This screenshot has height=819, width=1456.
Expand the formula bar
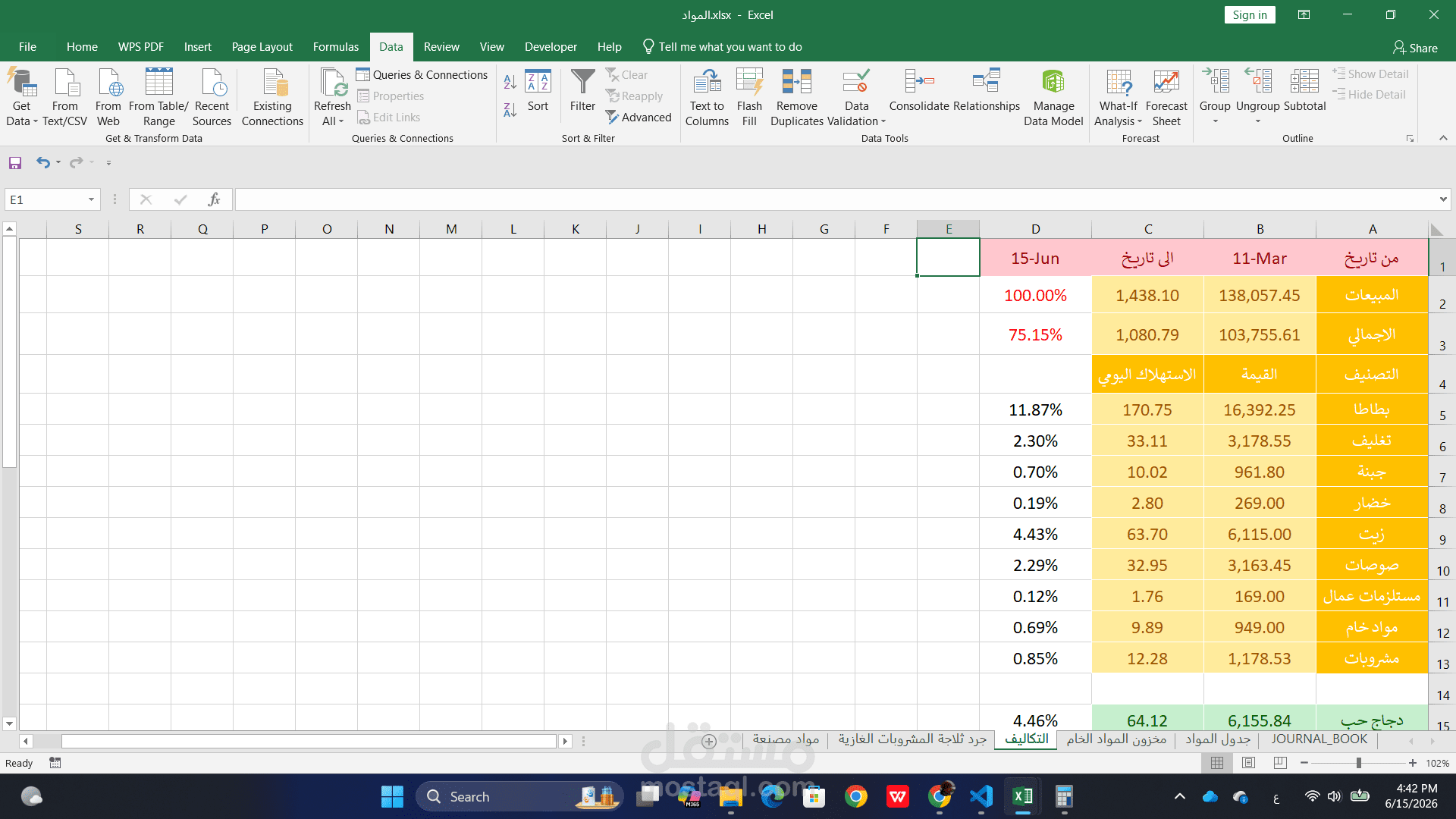(1442, 199)
